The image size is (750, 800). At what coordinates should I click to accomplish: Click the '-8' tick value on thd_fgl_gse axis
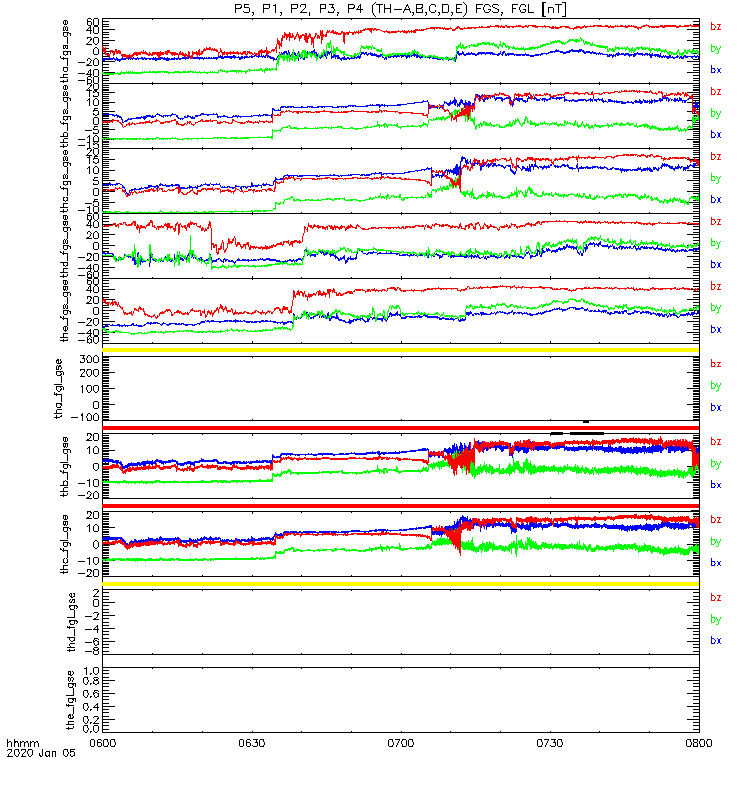tap(92, 650)
